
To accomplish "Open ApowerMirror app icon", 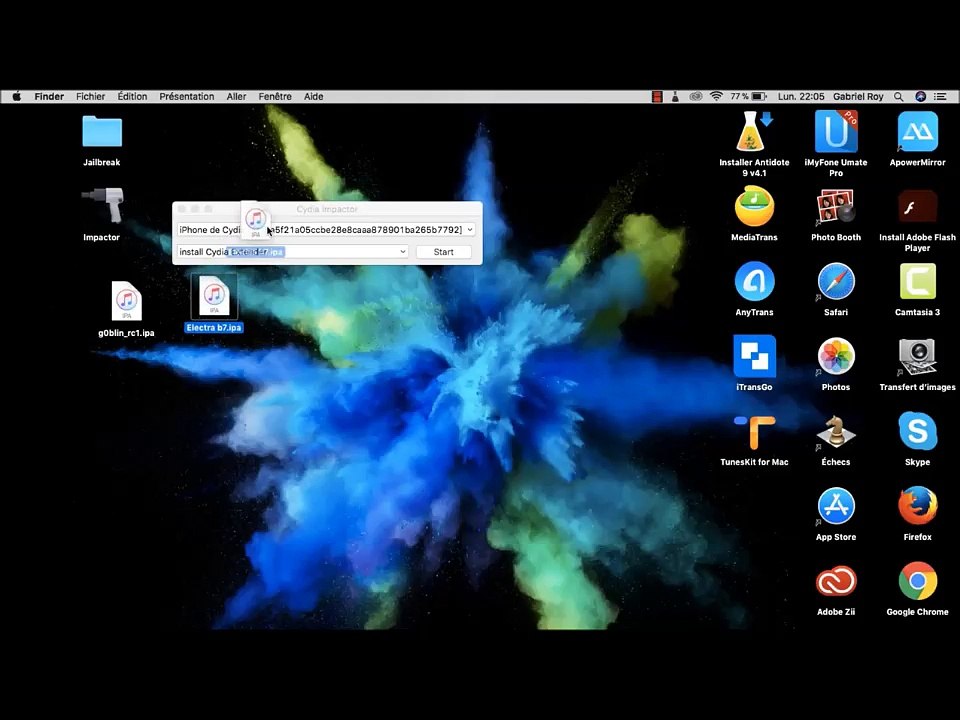I will [917, 131].
